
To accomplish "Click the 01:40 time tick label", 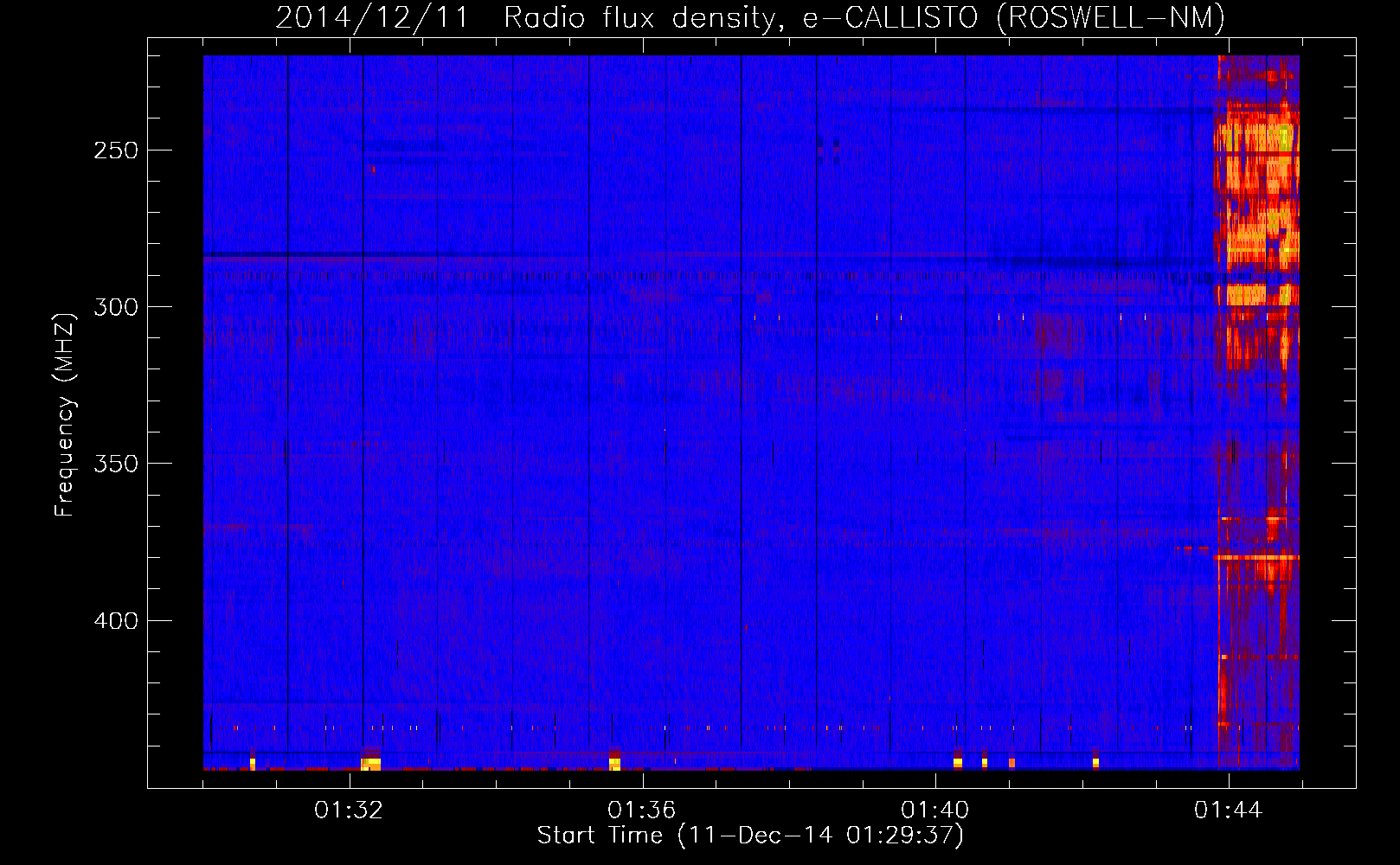I will tap(934, 811).
